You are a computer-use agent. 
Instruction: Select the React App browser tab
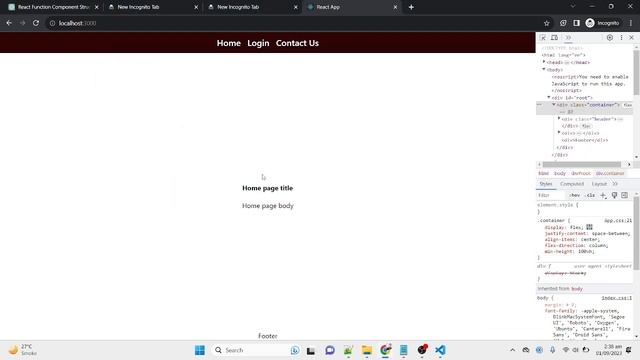tap(351, 7)
